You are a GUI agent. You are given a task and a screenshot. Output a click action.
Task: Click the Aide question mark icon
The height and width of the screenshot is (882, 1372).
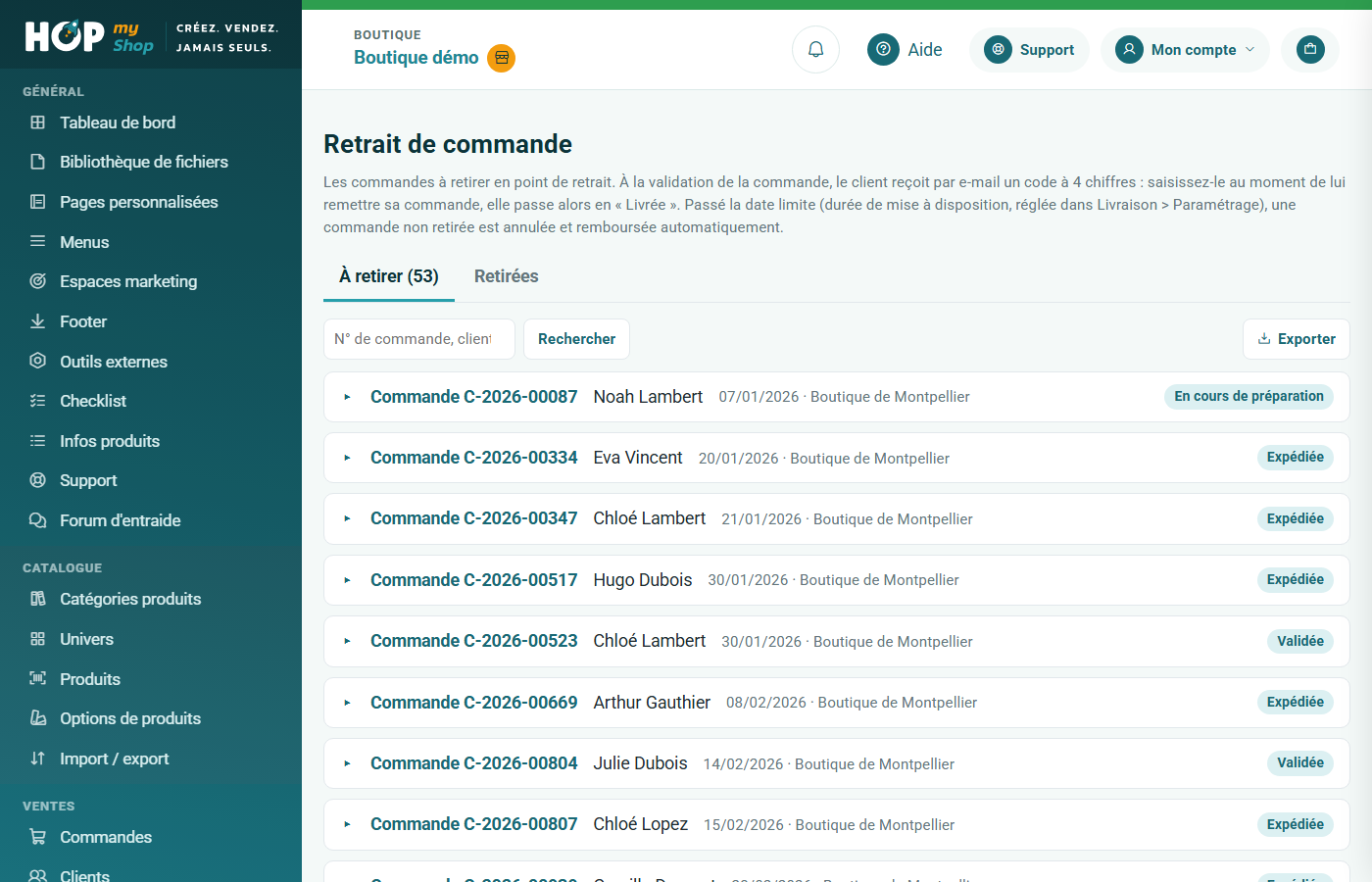(883, 49)
